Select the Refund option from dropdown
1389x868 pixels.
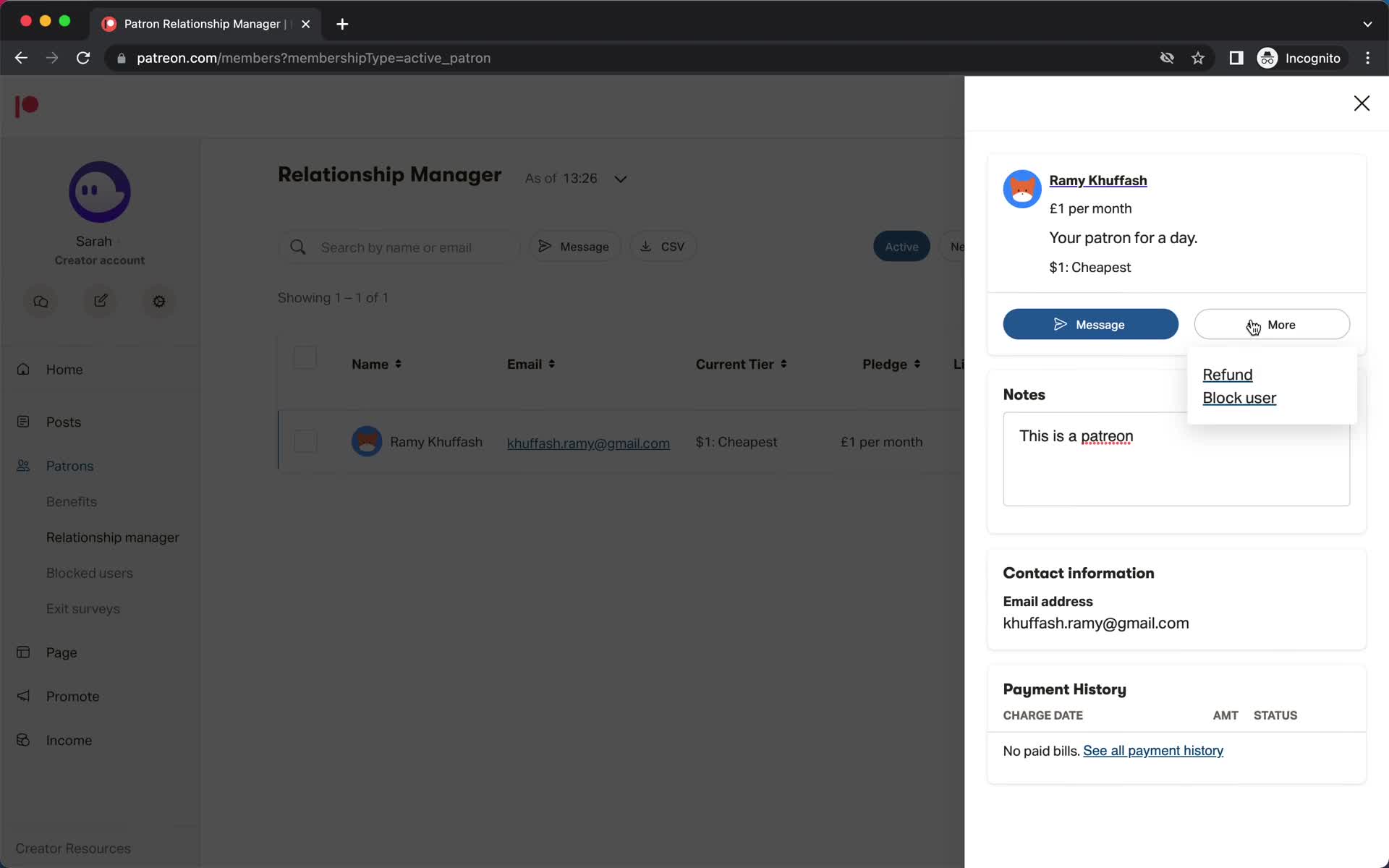coord(1228,374)
